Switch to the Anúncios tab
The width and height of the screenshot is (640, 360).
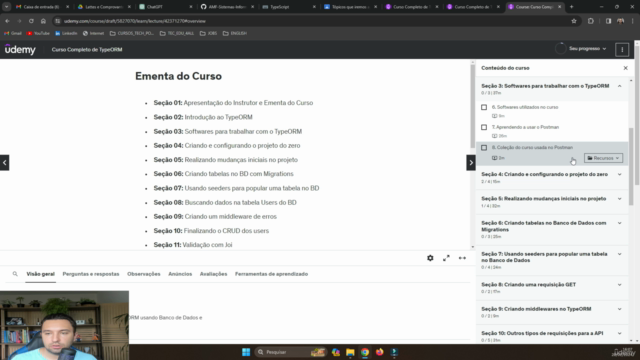pyautogui.click(x=180, y=274)
